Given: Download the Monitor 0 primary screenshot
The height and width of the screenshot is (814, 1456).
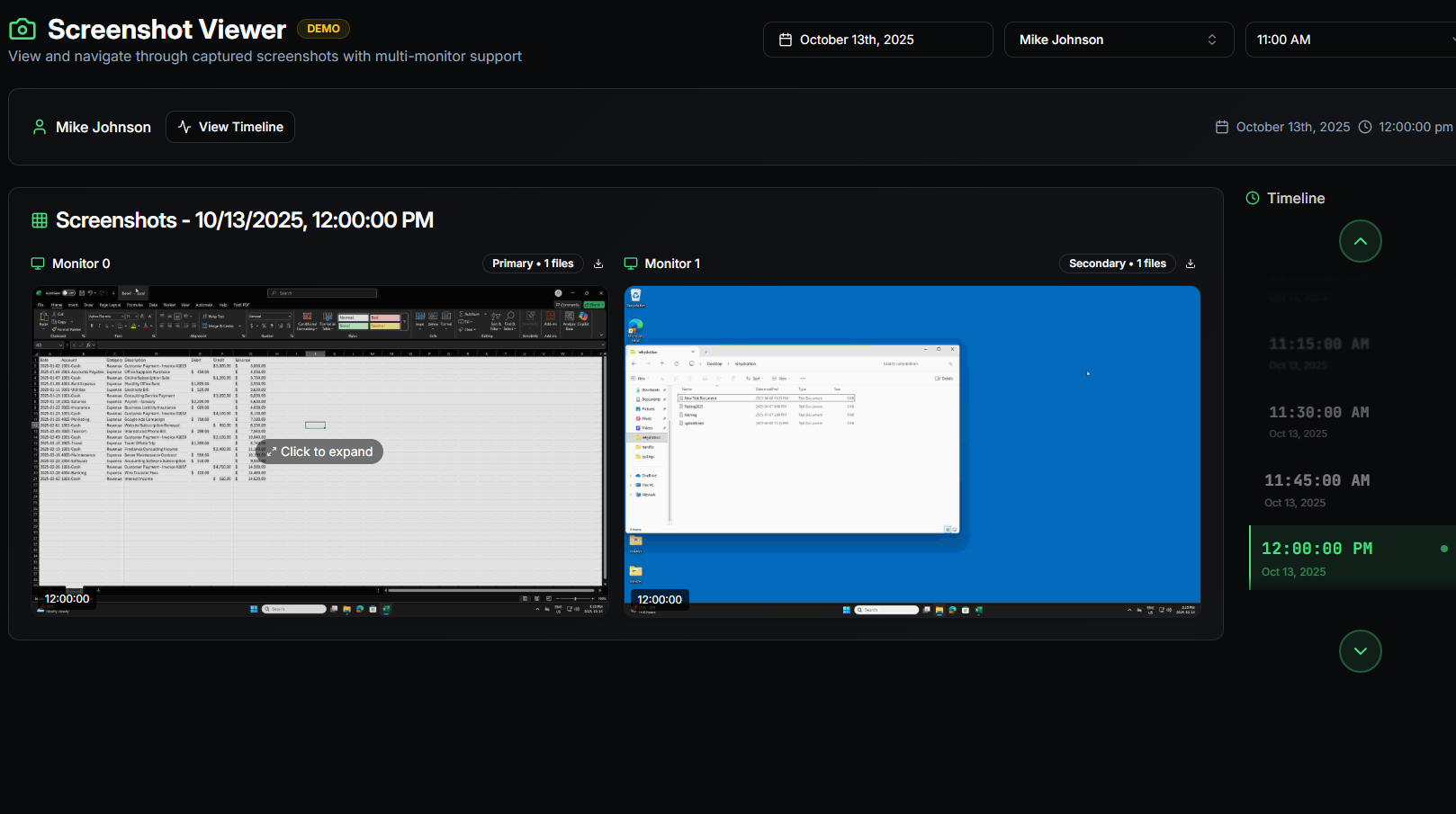Looking at the screenshot, I should (x=598, y=263).
